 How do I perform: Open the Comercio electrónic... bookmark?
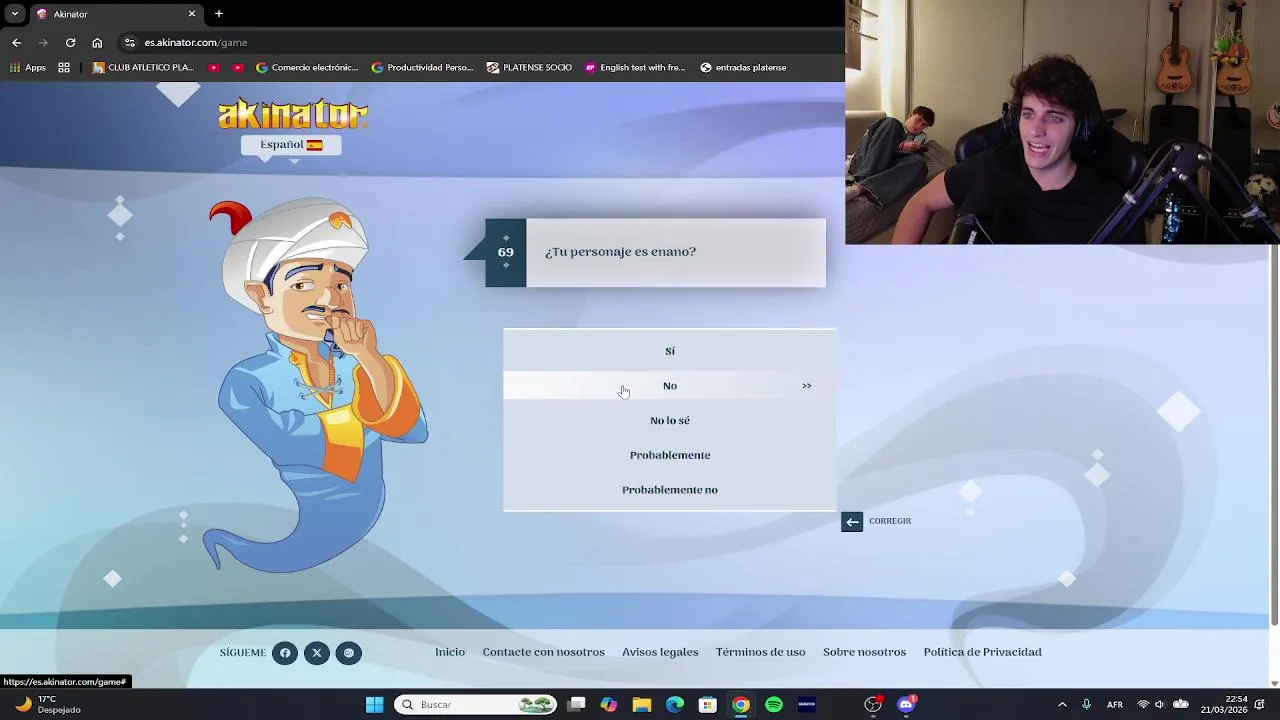click(x=307, y=68)
